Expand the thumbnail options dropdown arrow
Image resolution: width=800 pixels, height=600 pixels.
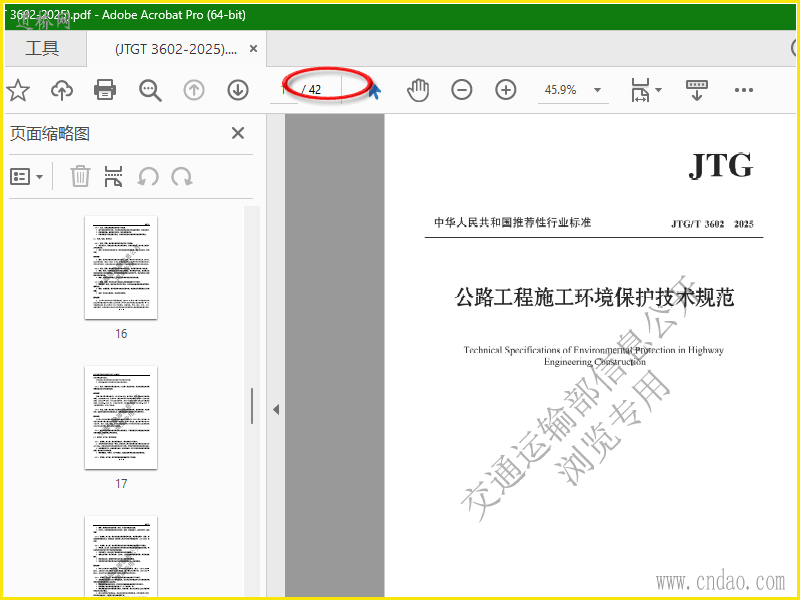point(40,177)
